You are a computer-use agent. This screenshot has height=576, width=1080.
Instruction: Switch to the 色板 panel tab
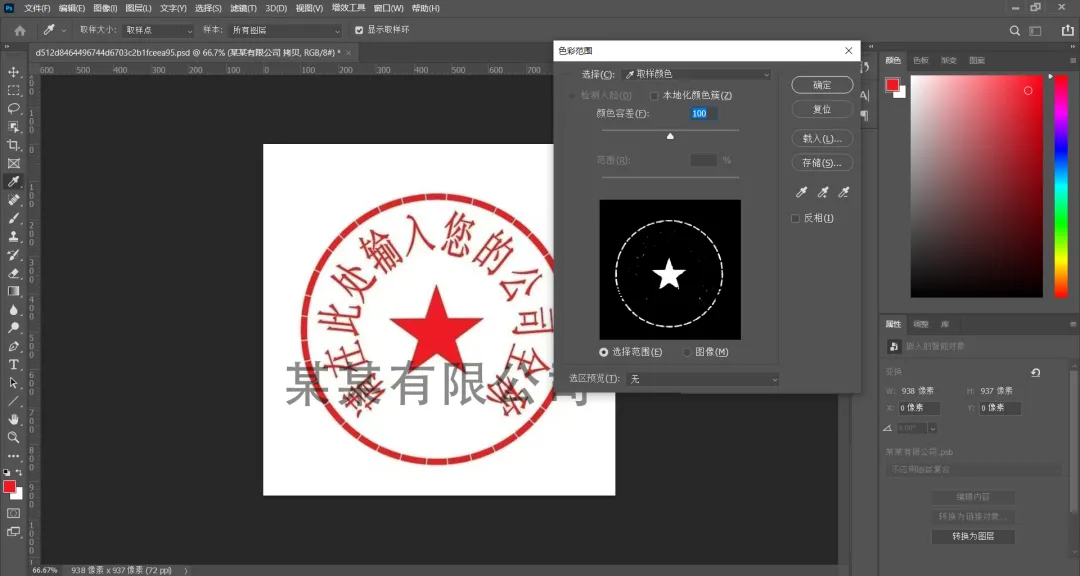coord(921,61)
